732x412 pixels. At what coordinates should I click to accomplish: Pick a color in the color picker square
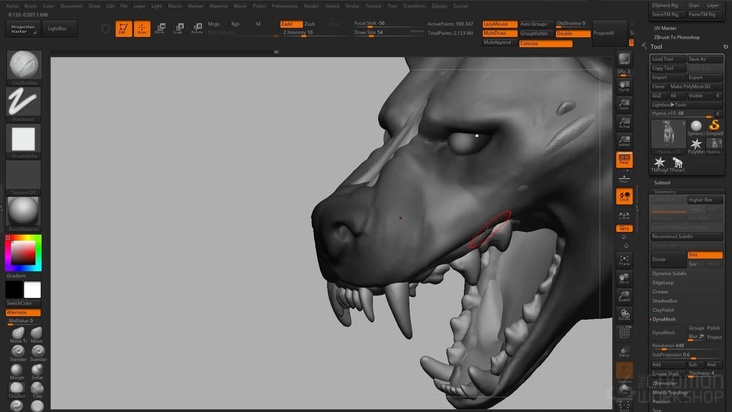[23, 253]
